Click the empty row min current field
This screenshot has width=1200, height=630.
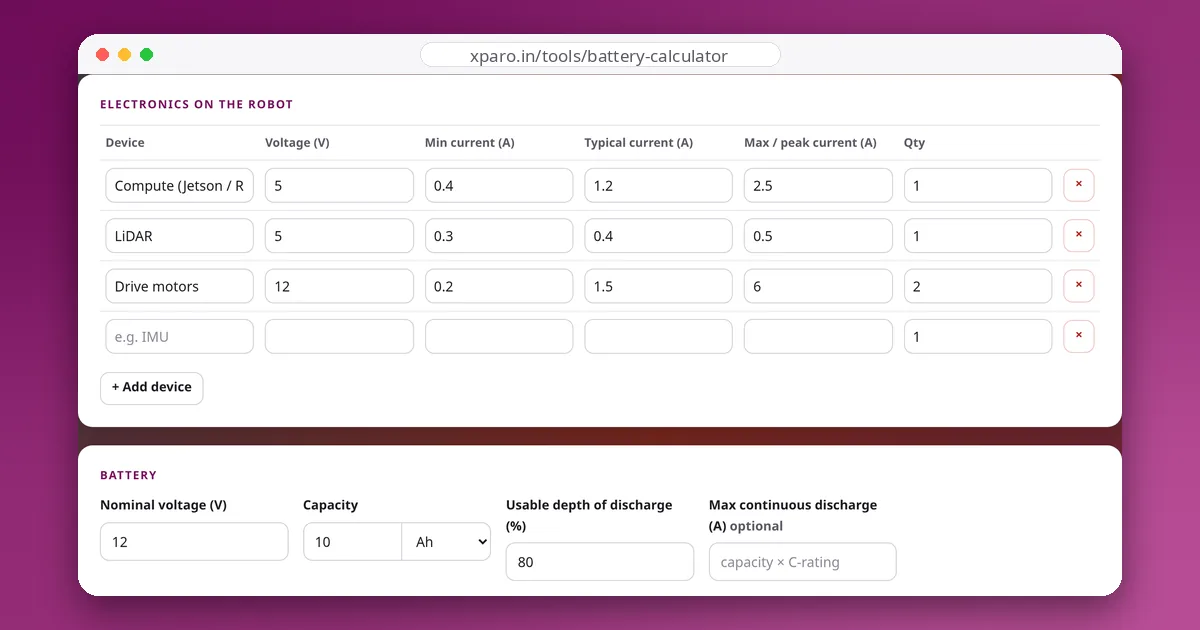499,336
